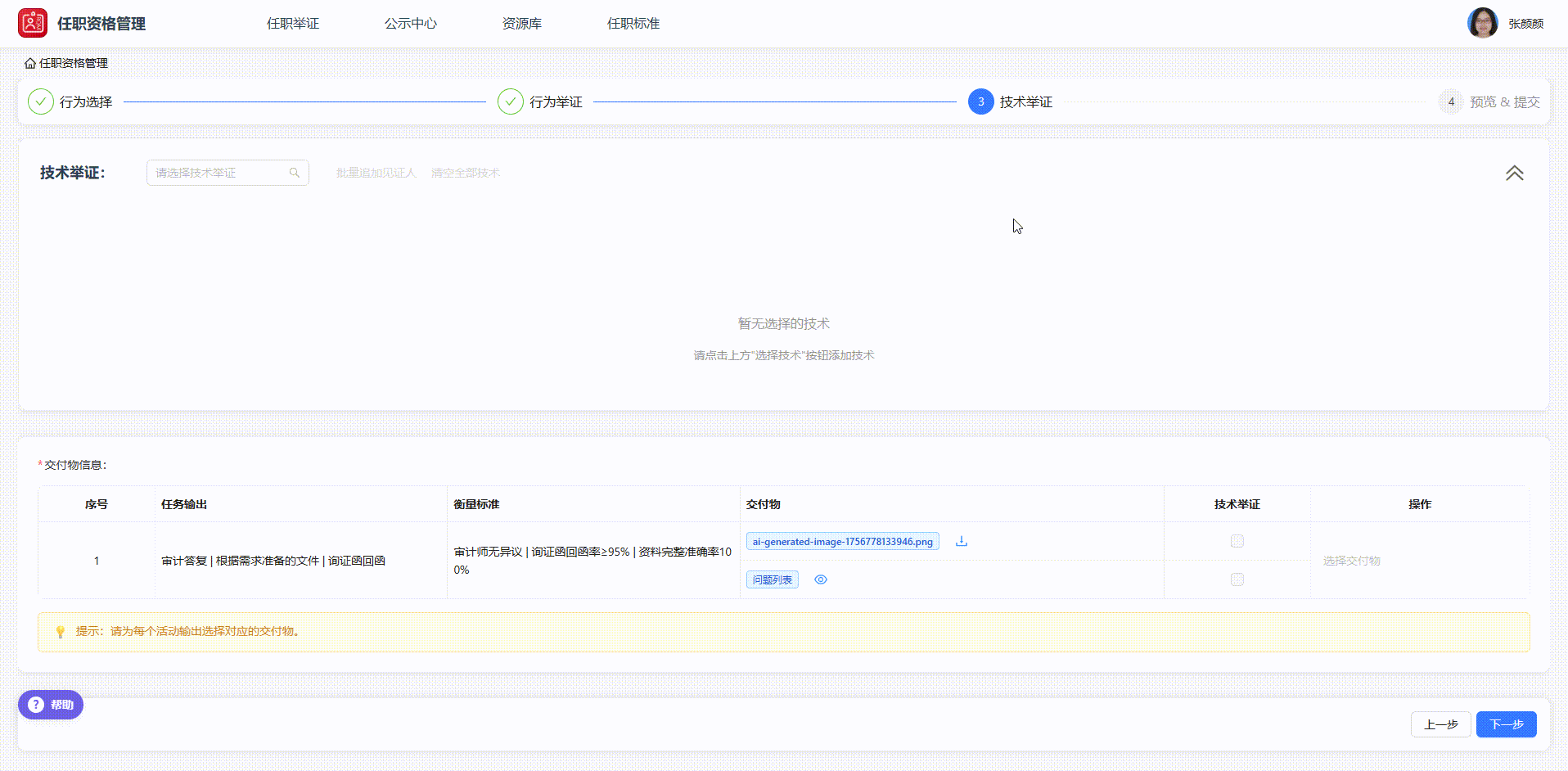Screen dimensions: 1568x771
Task: Check the 技术举证 checkbox for the image row
Action: 1237,541
